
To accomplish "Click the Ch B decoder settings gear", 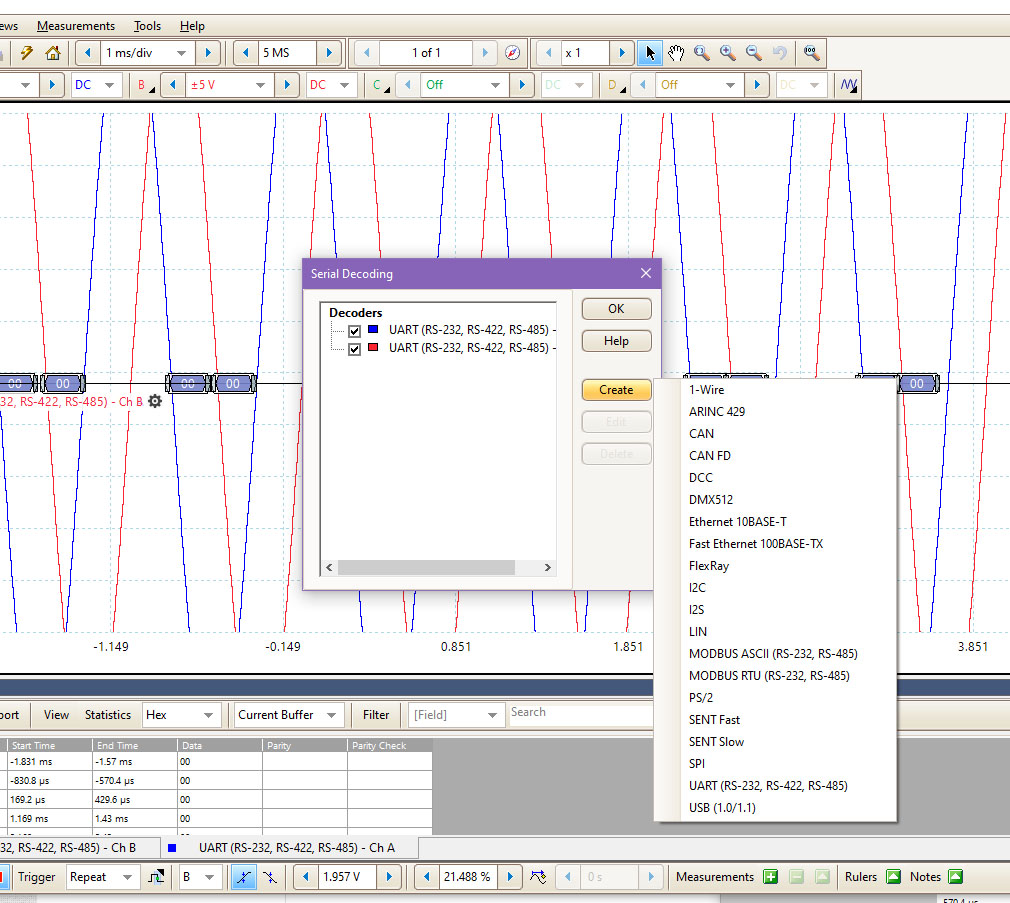I will point(155,401).
